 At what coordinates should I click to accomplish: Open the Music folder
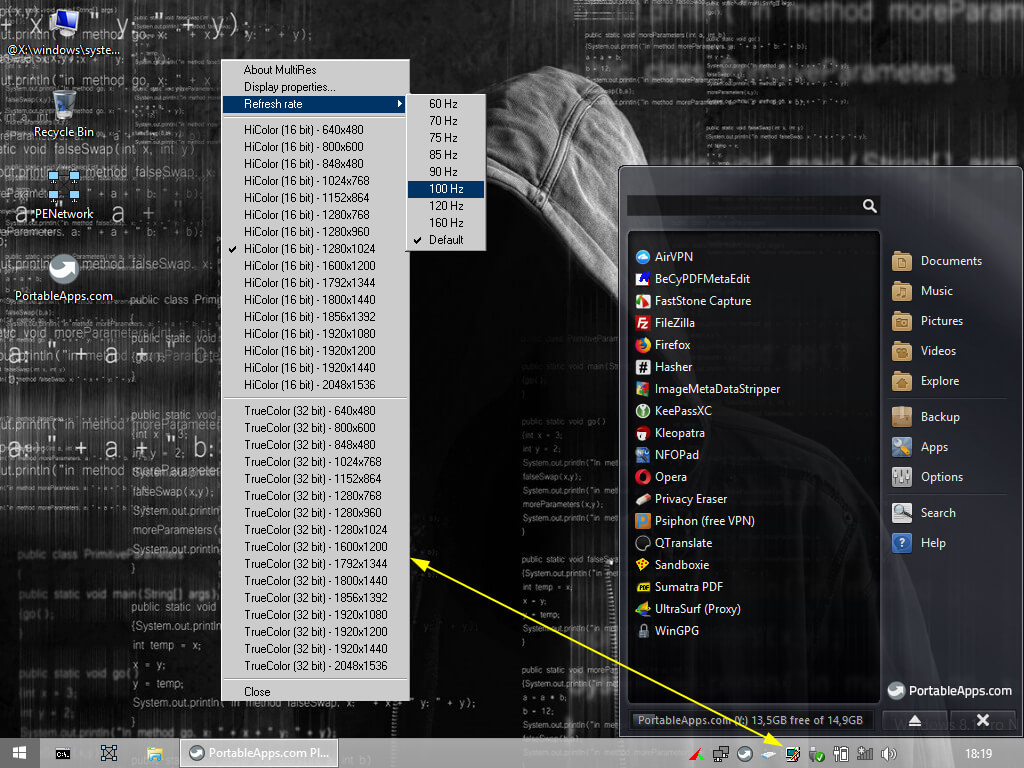[922, 291]
